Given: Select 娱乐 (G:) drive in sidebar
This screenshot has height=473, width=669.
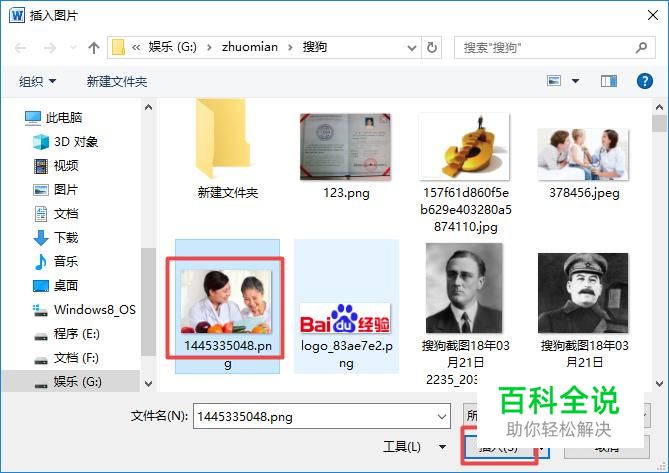Looking at the screenshot, I should tap(68, 381).
